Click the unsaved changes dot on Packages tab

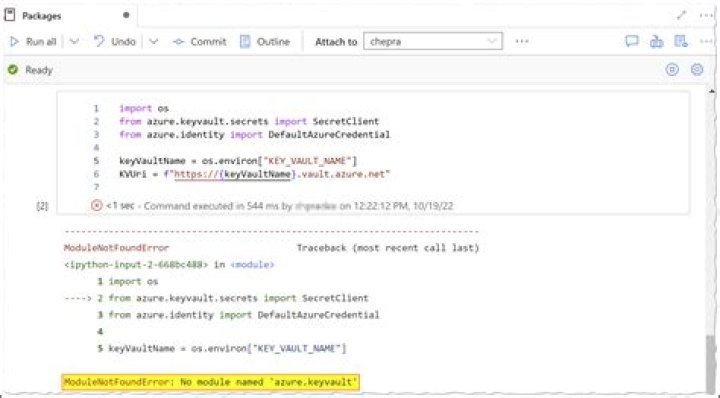pos(126,15)
